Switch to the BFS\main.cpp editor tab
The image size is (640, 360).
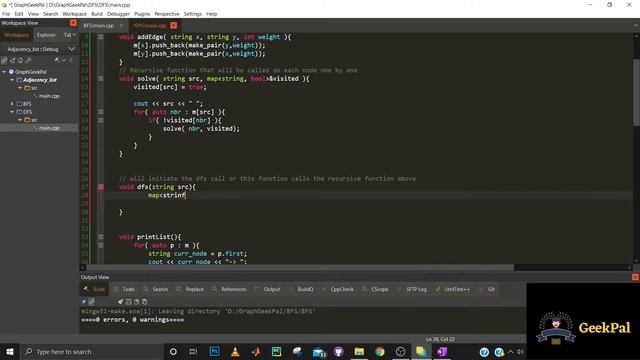pyautogui.click(x=99, y=25)
